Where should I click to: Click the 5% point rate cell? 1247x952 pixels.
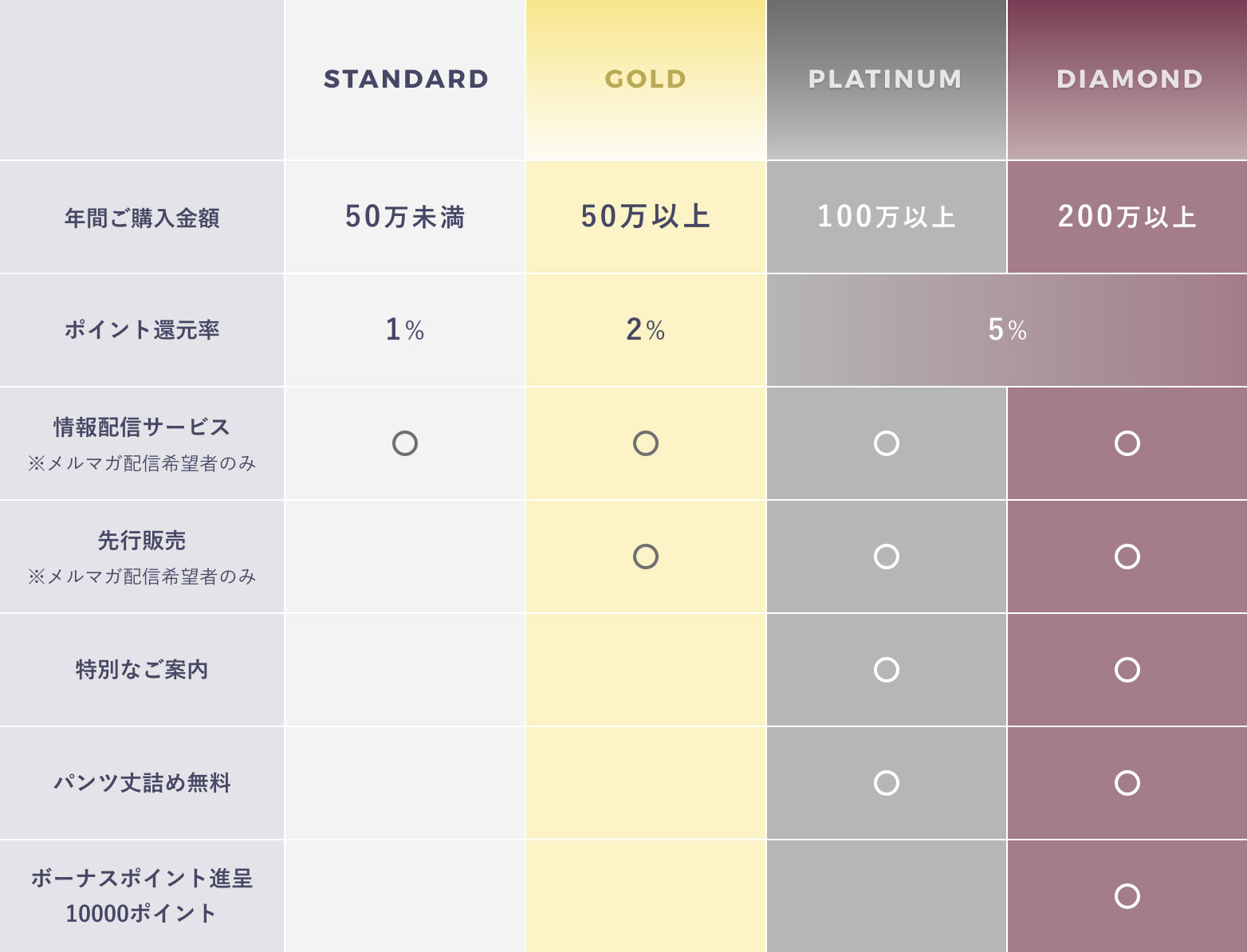(1007, 330)
